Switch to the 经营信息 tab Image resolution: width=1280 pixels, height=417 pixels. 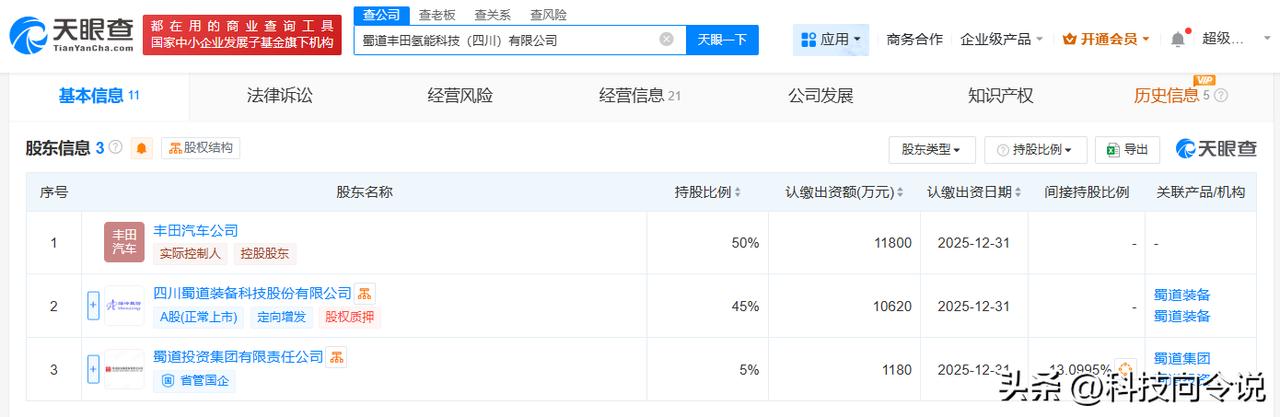click(640, 96)
